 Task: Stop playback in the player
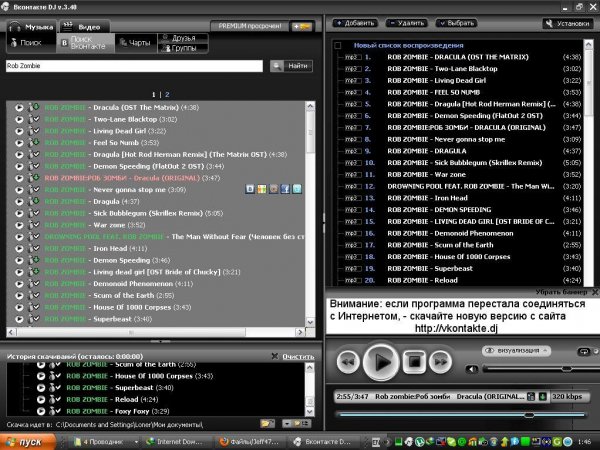point(414,362)
